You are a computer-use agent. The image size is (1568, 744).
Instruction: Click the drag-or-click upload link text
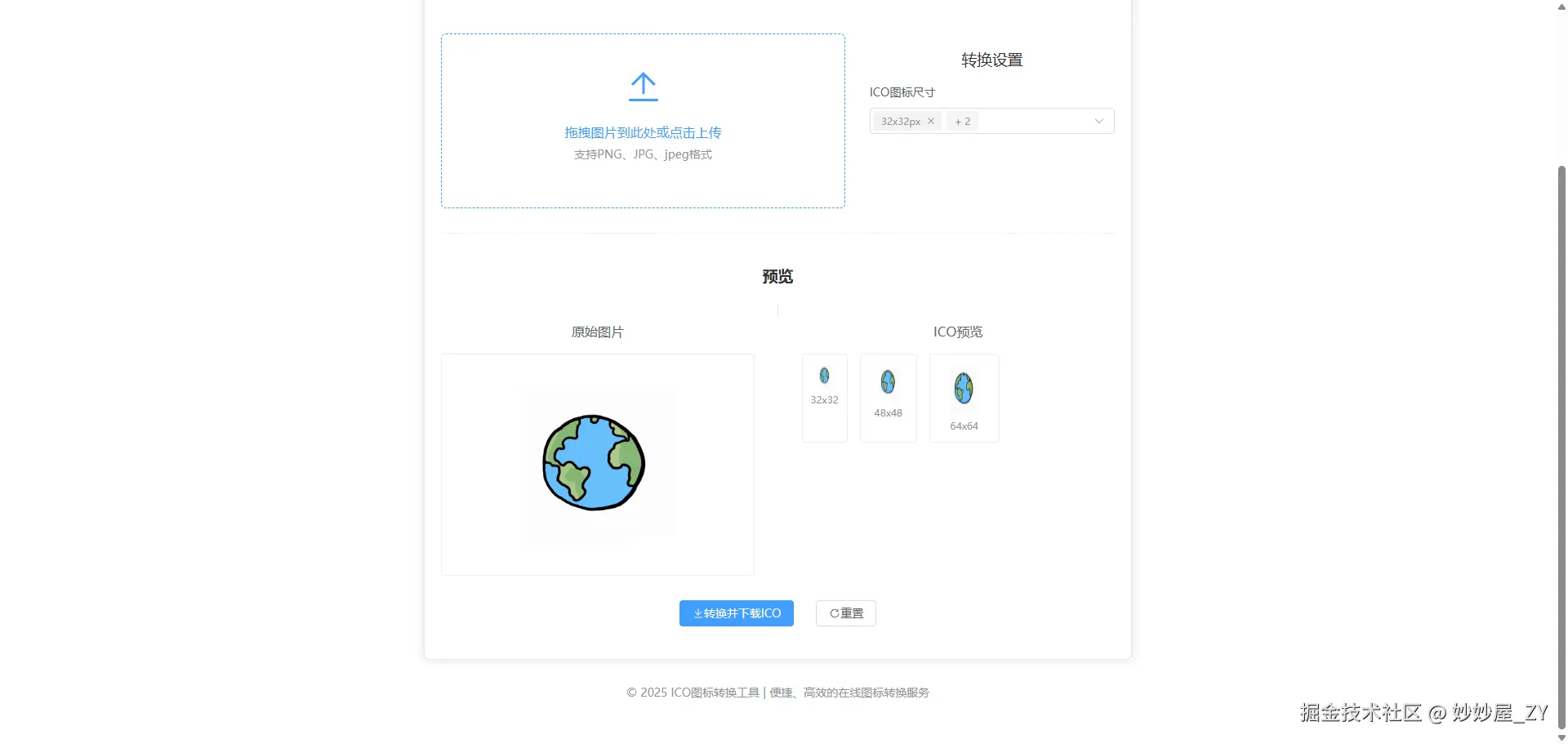644,132
